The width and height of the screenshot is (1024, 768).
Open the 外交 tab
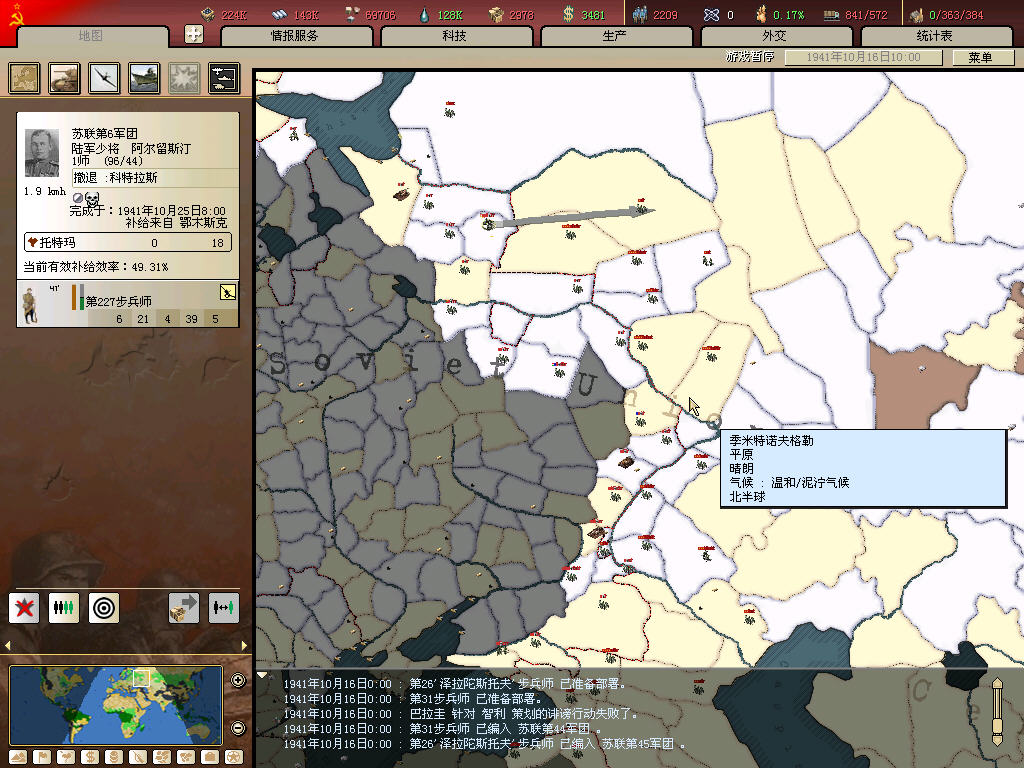tap(775, 36)
